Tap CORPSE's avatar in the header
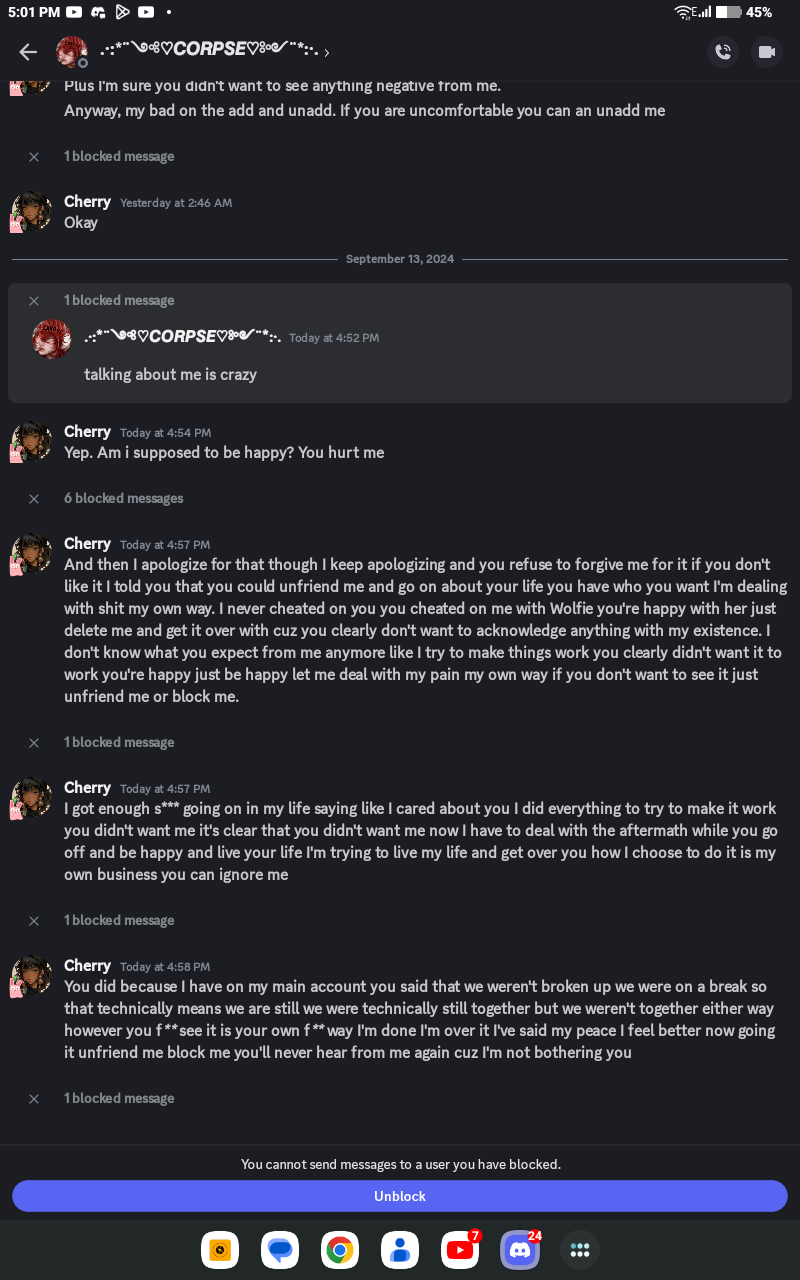 pos(71,52)
